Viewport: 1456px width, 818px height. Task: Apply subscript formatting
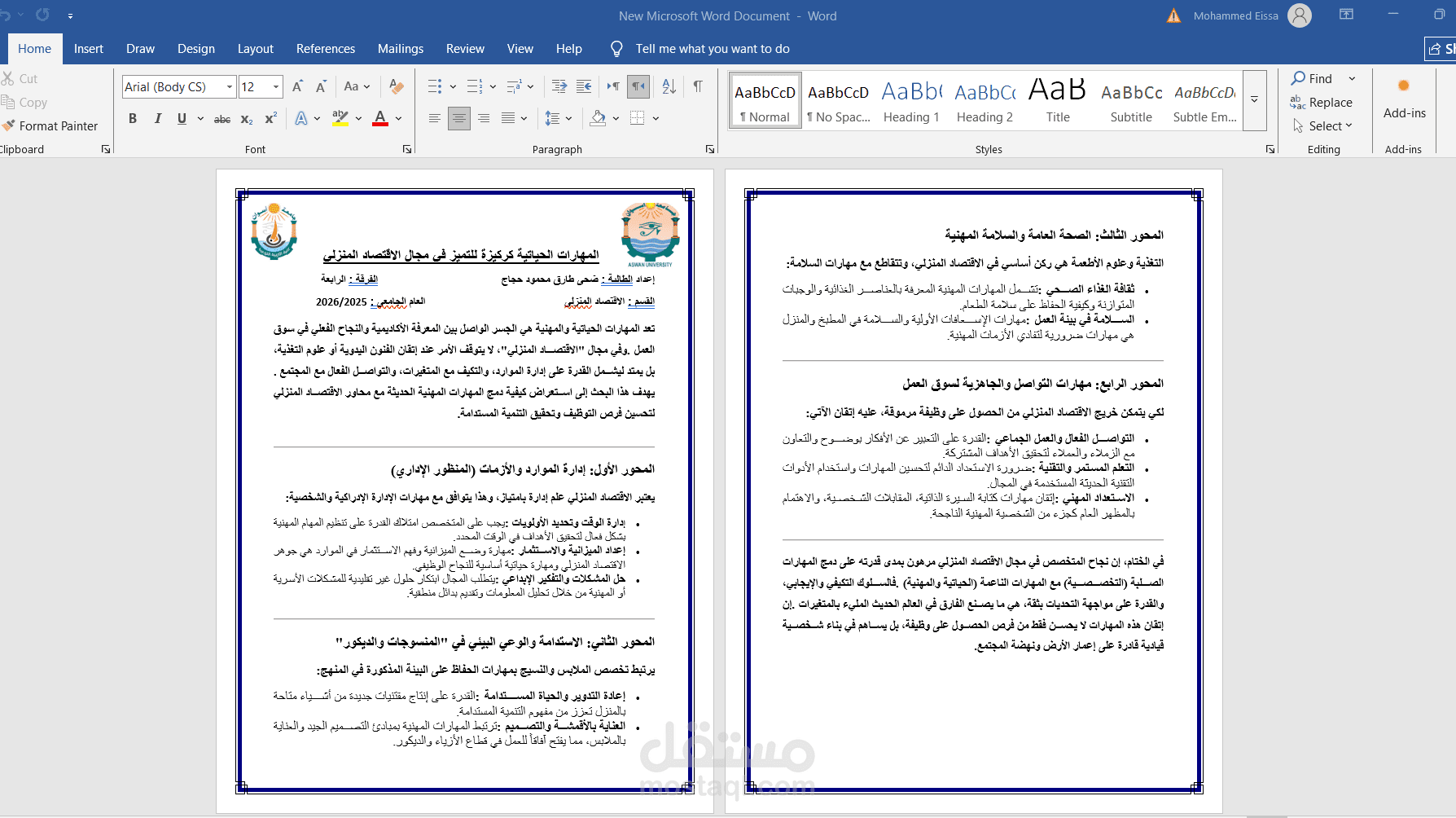(x=247, y=119)
